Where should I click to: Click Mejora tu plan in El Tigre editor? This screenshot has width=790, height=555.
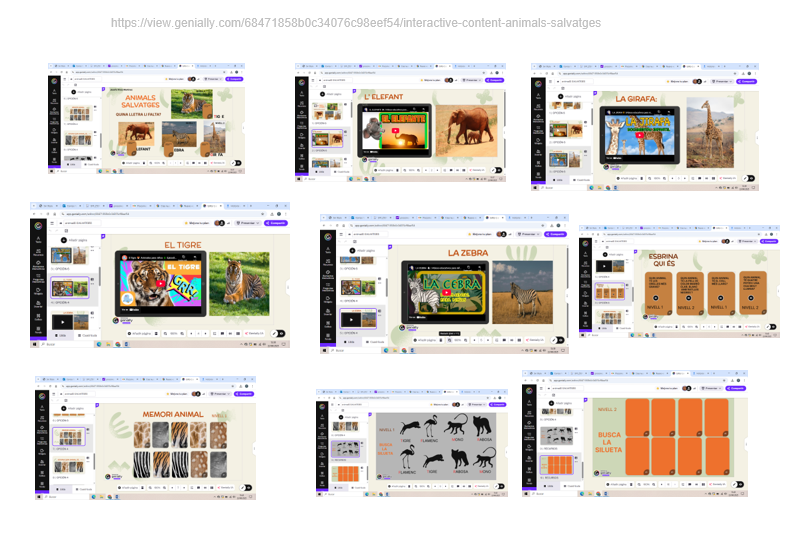tap(198, 223)
